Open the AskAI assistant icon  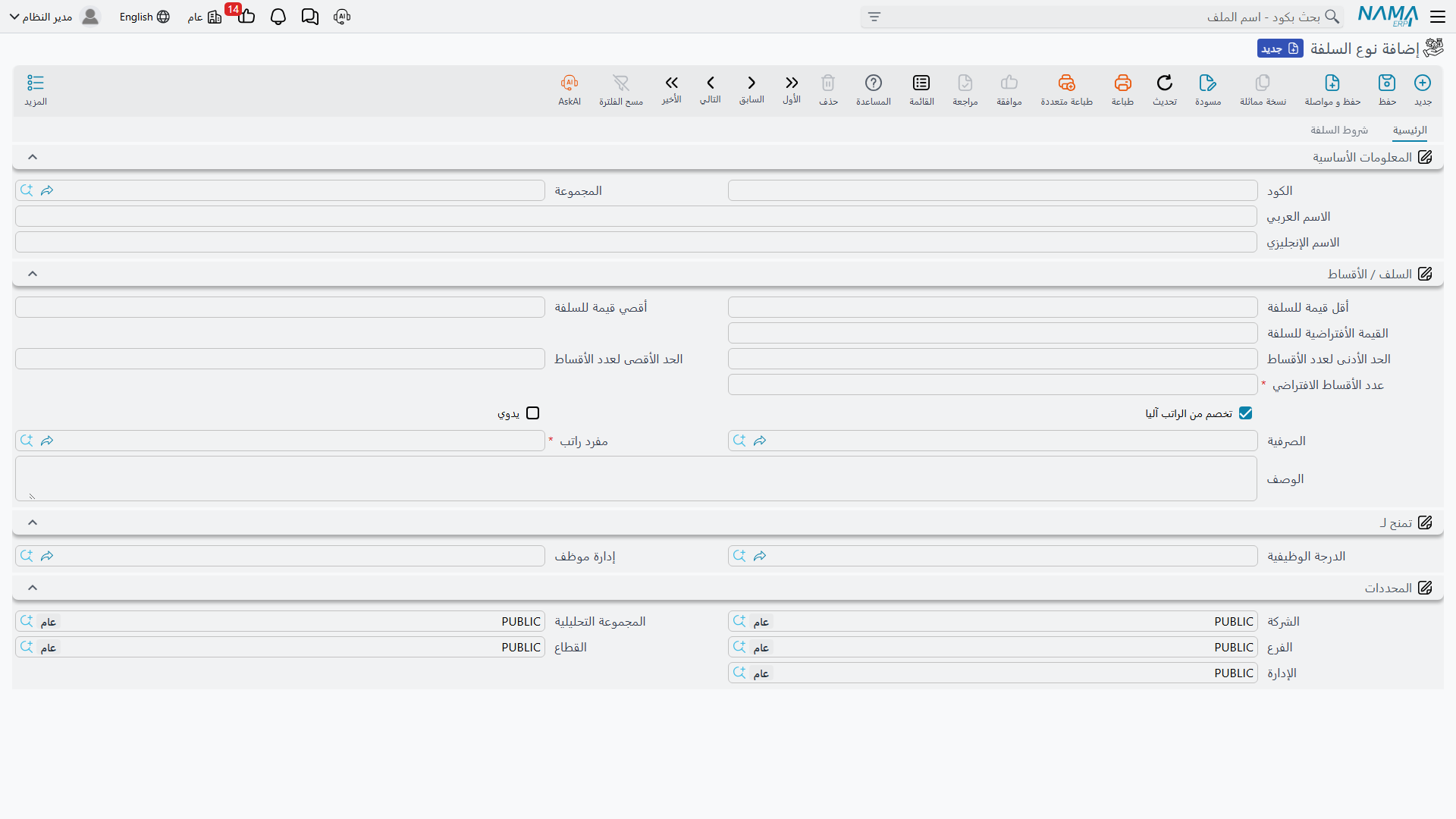[570, 83]
